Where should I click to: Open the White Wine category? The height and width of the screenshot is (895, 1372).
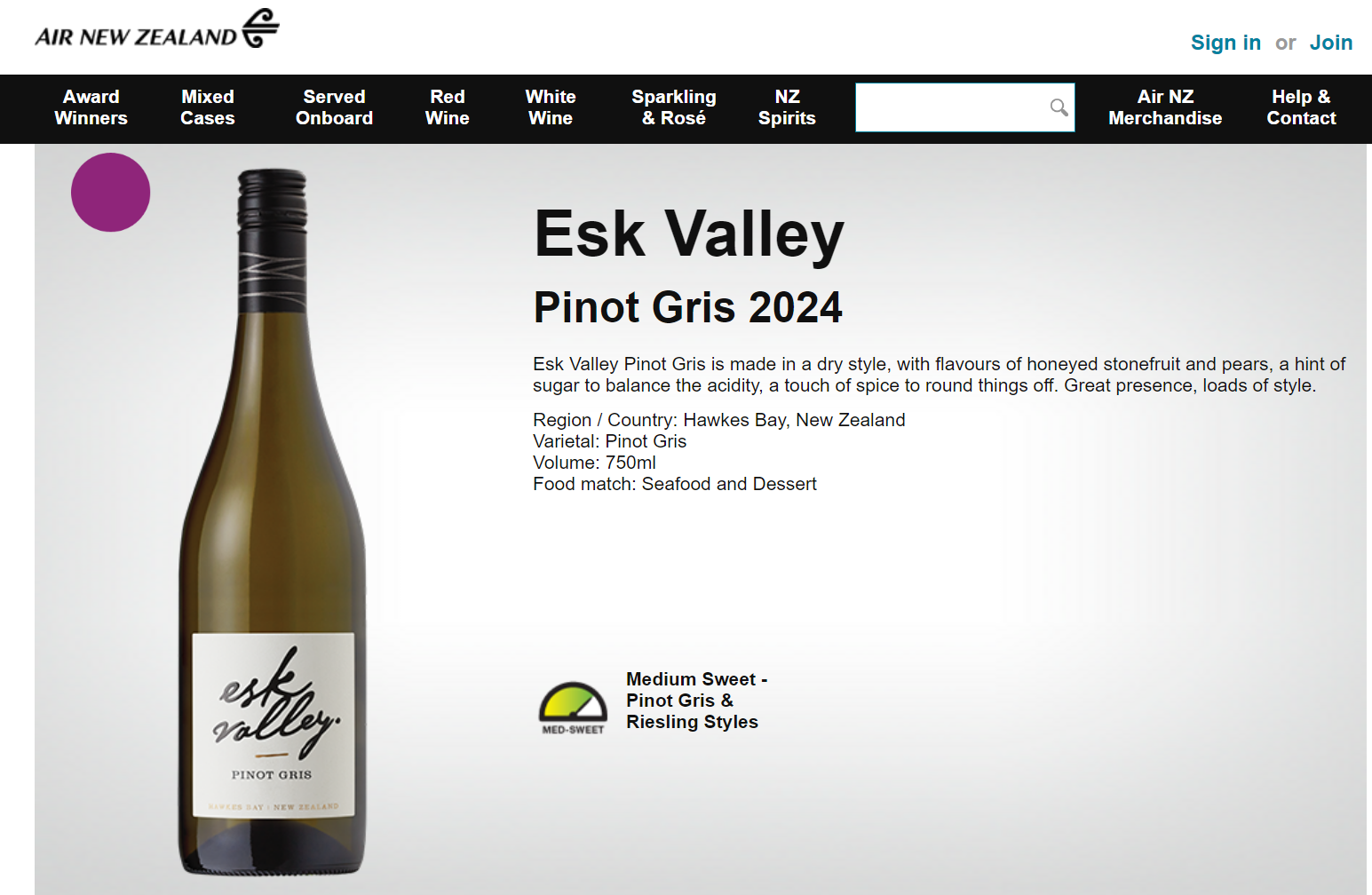pos(551,107)
